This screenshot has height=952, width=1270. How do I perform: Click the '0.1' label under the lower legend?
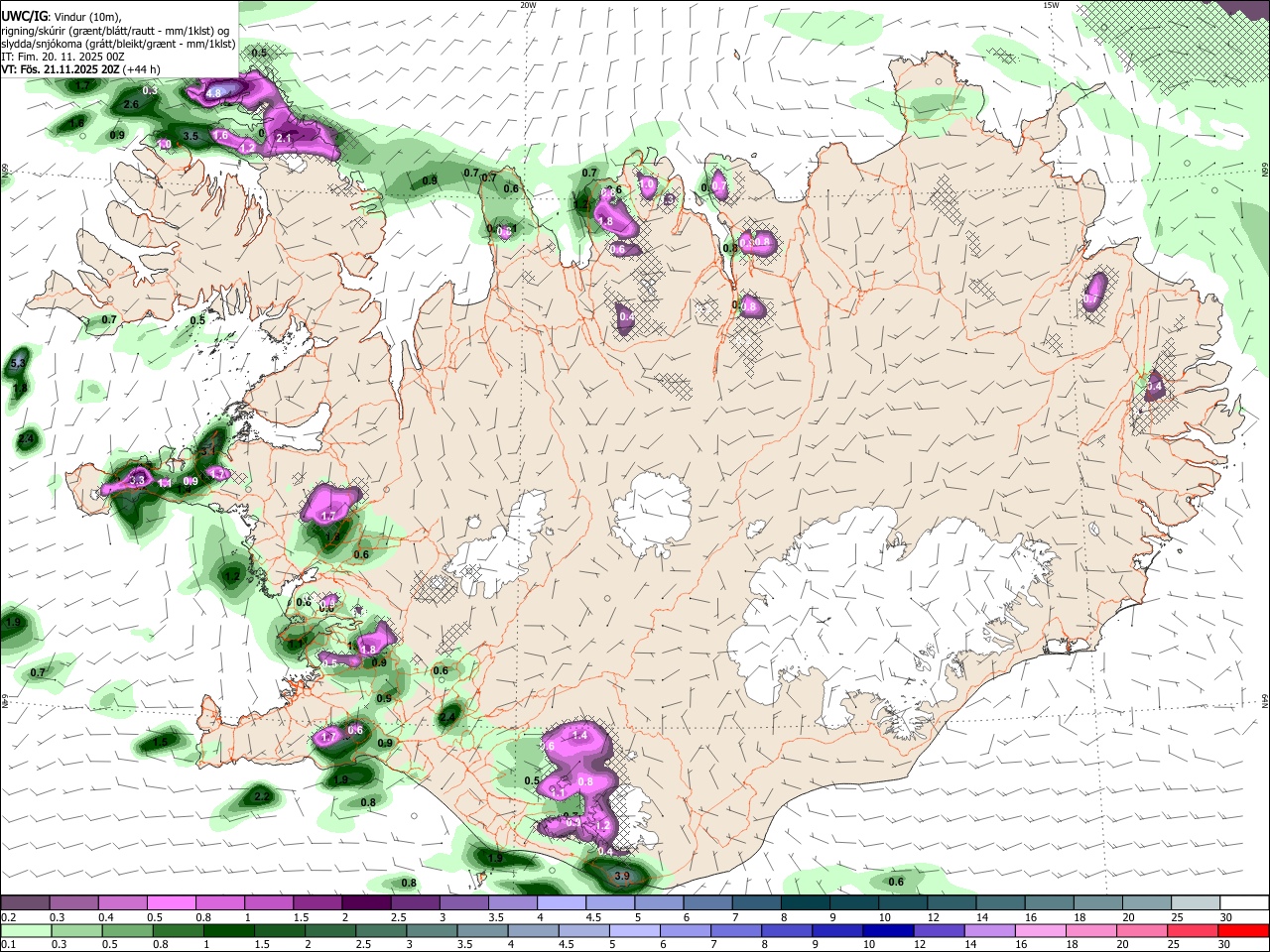click(7, 945)
